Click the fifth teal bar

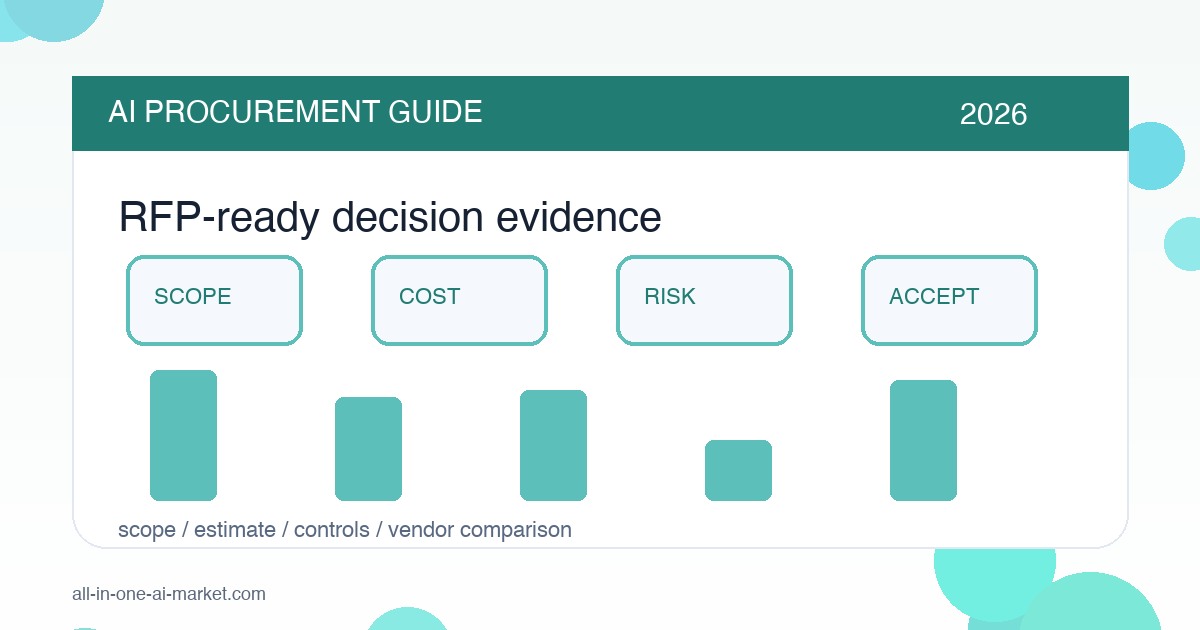(x=923, y=440)
